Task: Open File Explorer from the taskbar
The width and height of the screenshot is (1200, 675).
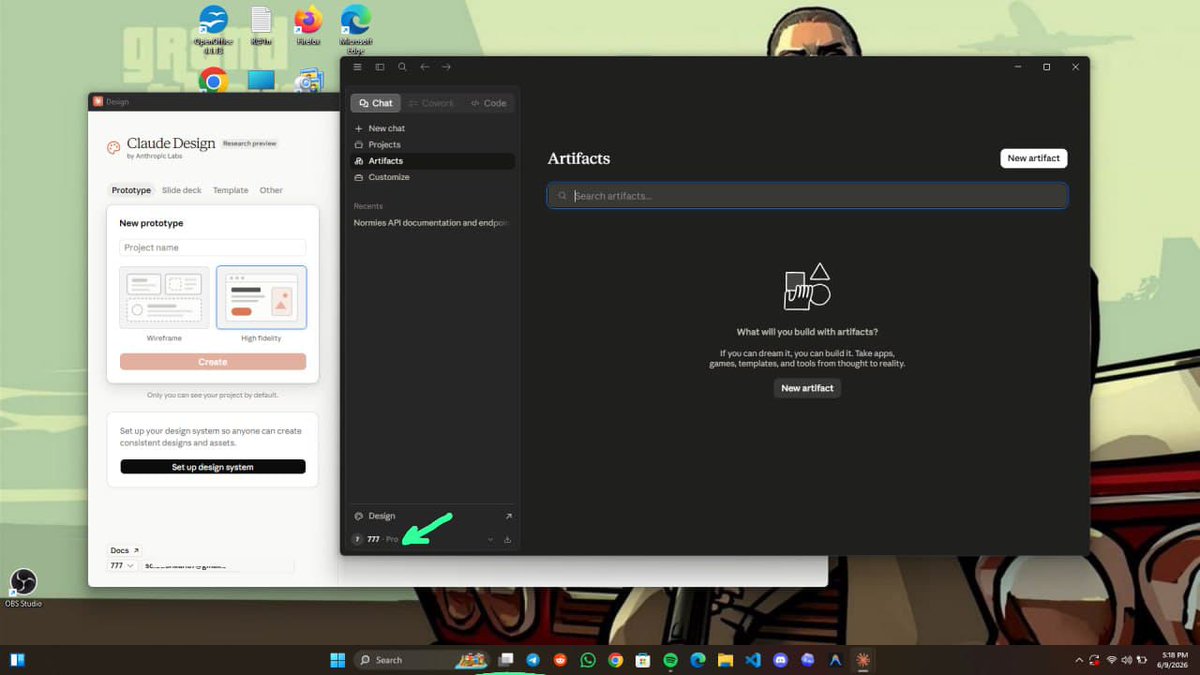Action: [725, 660]
